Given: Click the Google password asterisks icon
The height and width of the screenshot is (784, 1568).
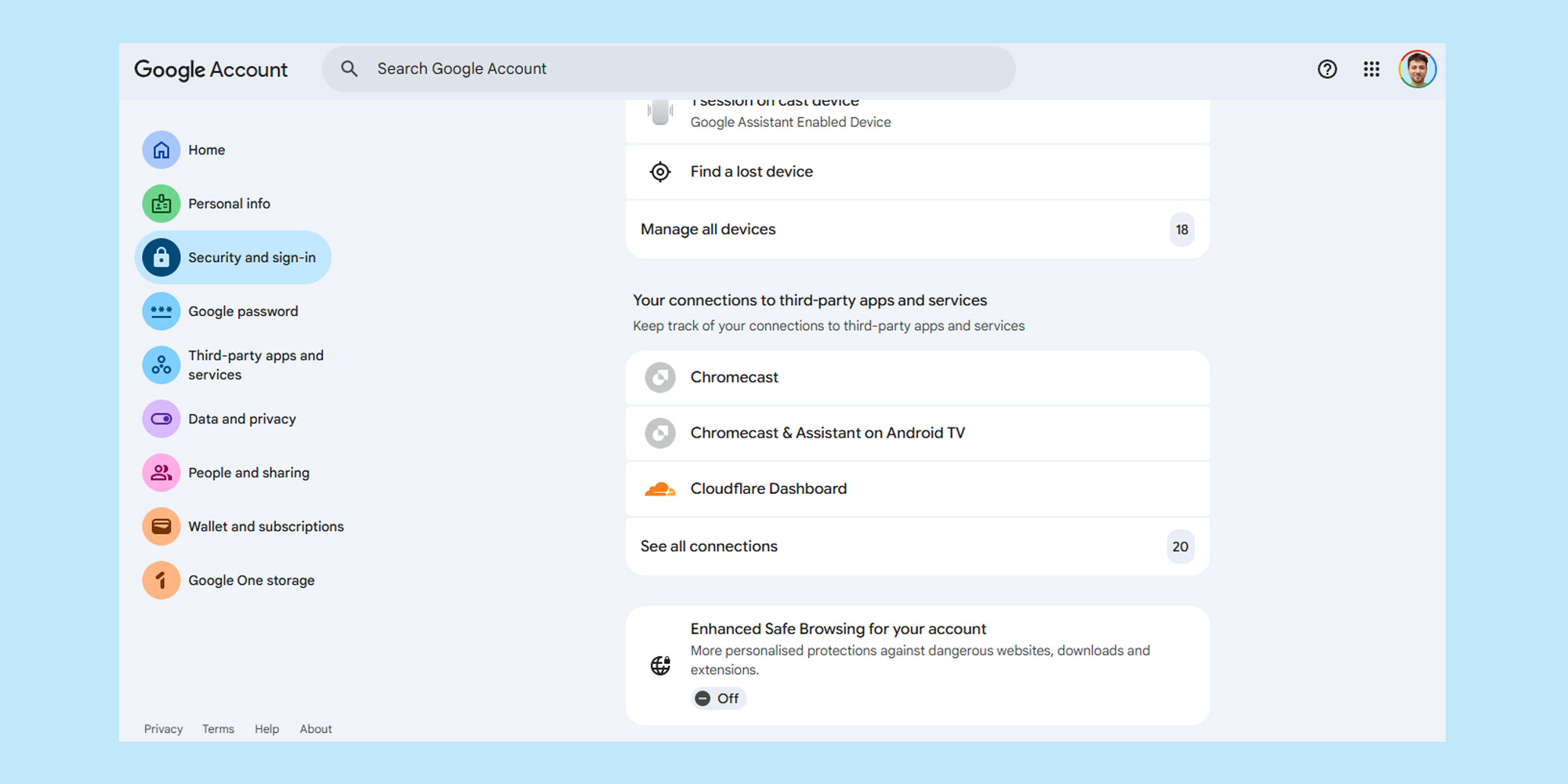Looking at the screenshot, I should point(162,311).
